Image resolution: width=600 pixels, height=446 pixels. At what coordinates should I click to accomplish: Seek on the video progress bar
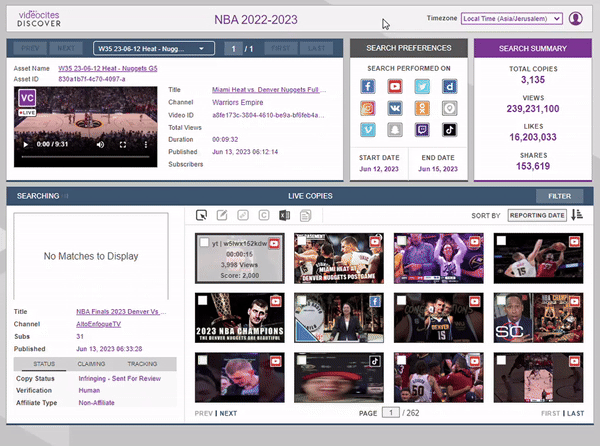point(85,156)
